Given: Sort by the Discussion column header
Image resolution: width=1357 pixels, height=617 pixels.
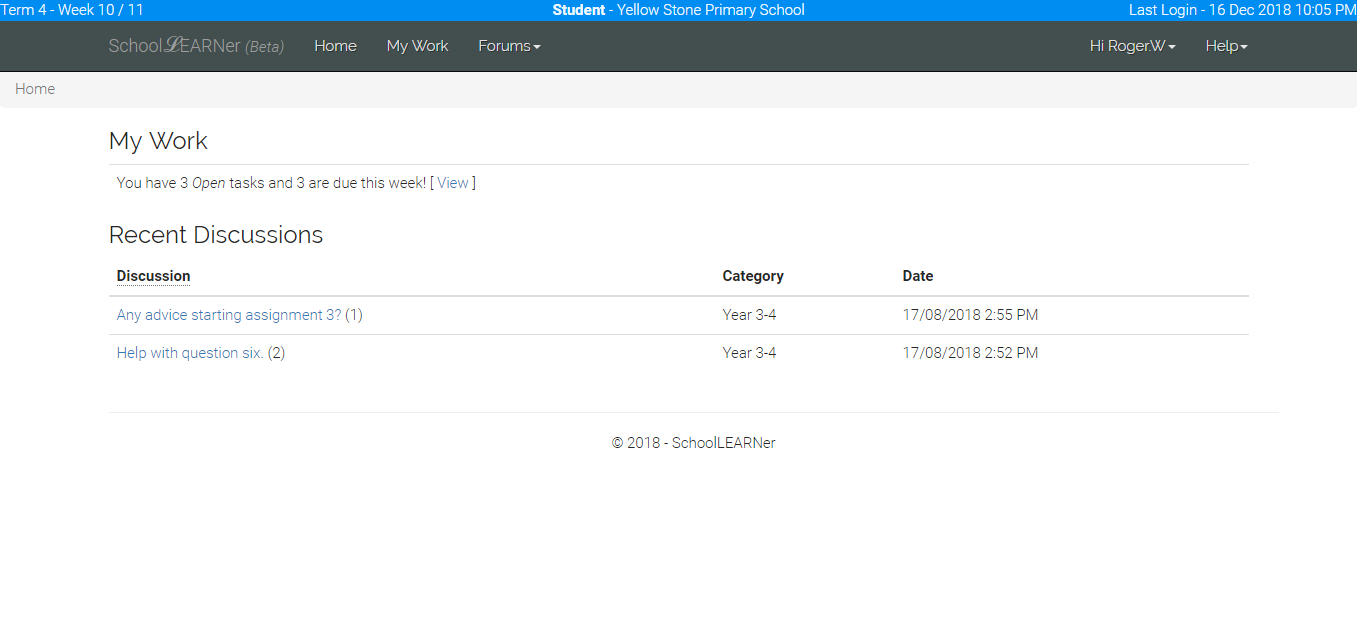Looking at the screenshot, I should coord(153,276).
